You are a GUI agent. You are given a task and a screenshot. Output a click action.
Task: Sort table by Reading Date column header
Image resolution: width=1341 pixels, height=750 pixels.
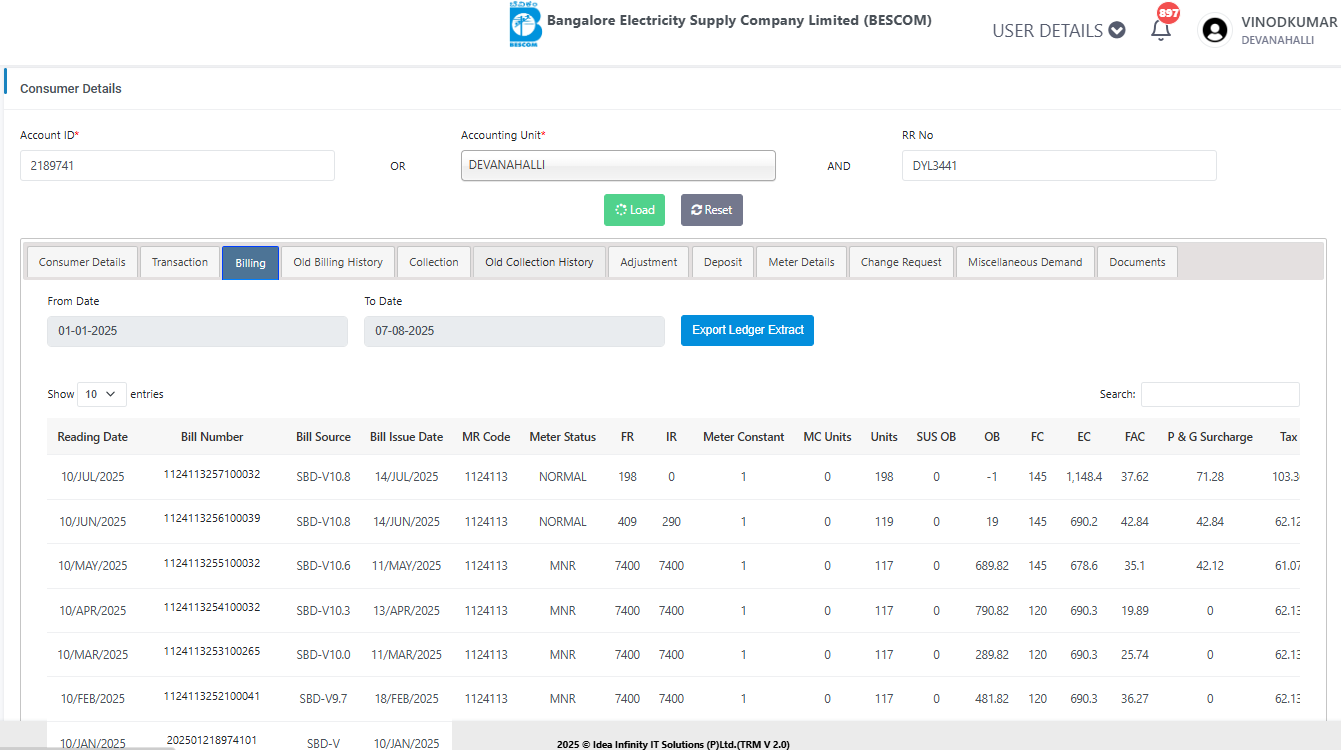pos(92,437)
